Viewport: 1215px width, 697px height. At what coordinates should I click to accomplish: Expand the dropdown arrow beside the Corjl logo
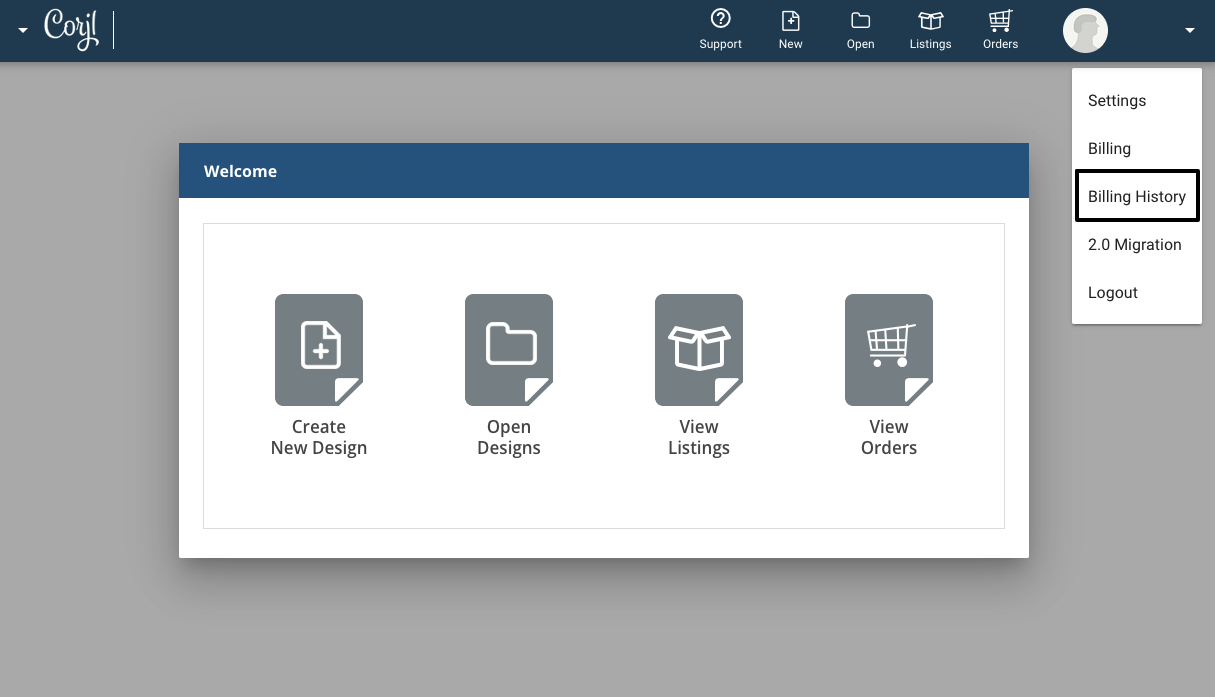point(23,31)
